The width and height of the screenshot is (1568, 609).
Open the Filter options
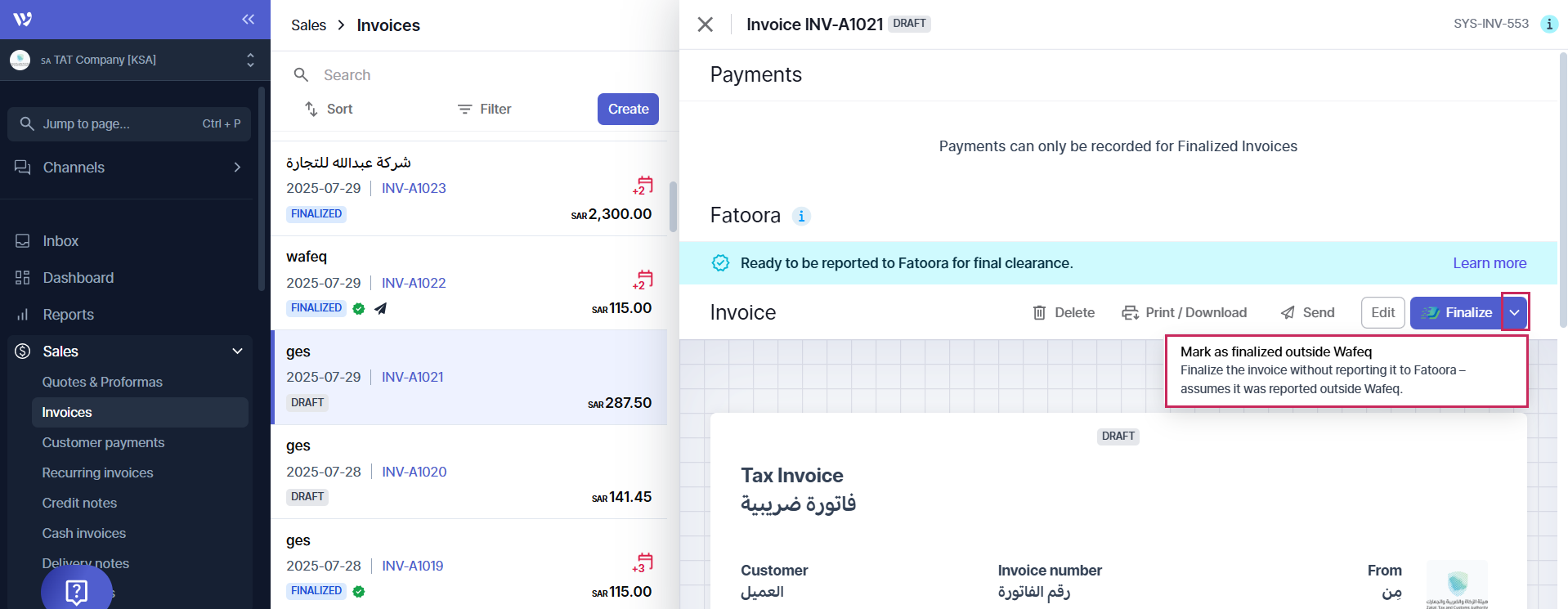[x=484, y=109]
